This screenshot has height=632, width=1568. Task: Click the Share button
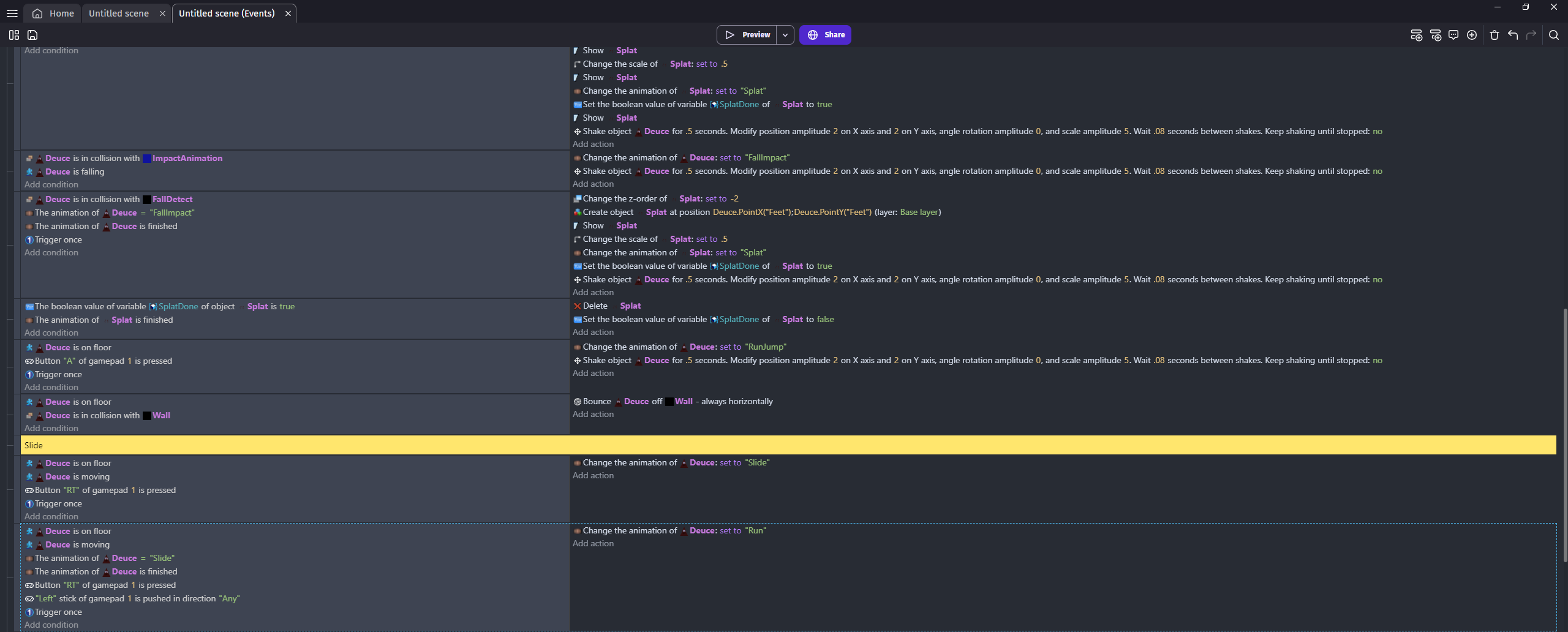pos(825,35)
